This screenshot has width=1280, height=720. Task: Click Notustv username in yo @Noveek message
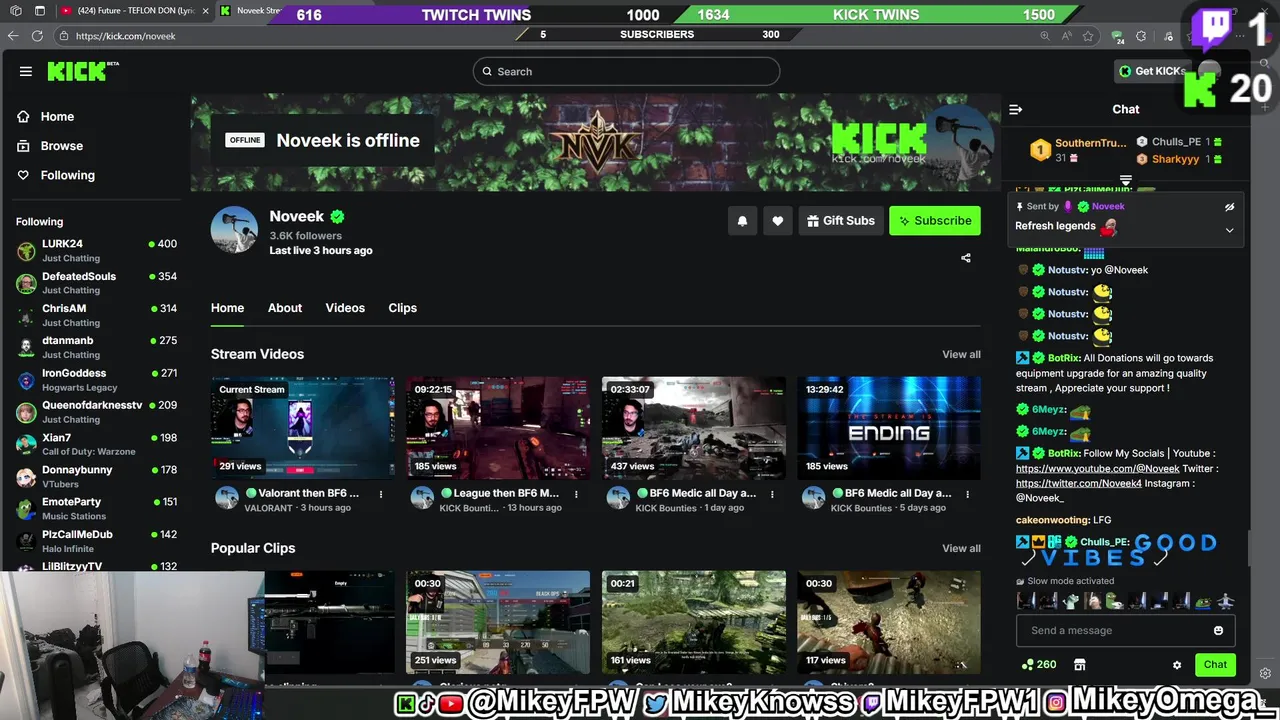[1067, 270]
